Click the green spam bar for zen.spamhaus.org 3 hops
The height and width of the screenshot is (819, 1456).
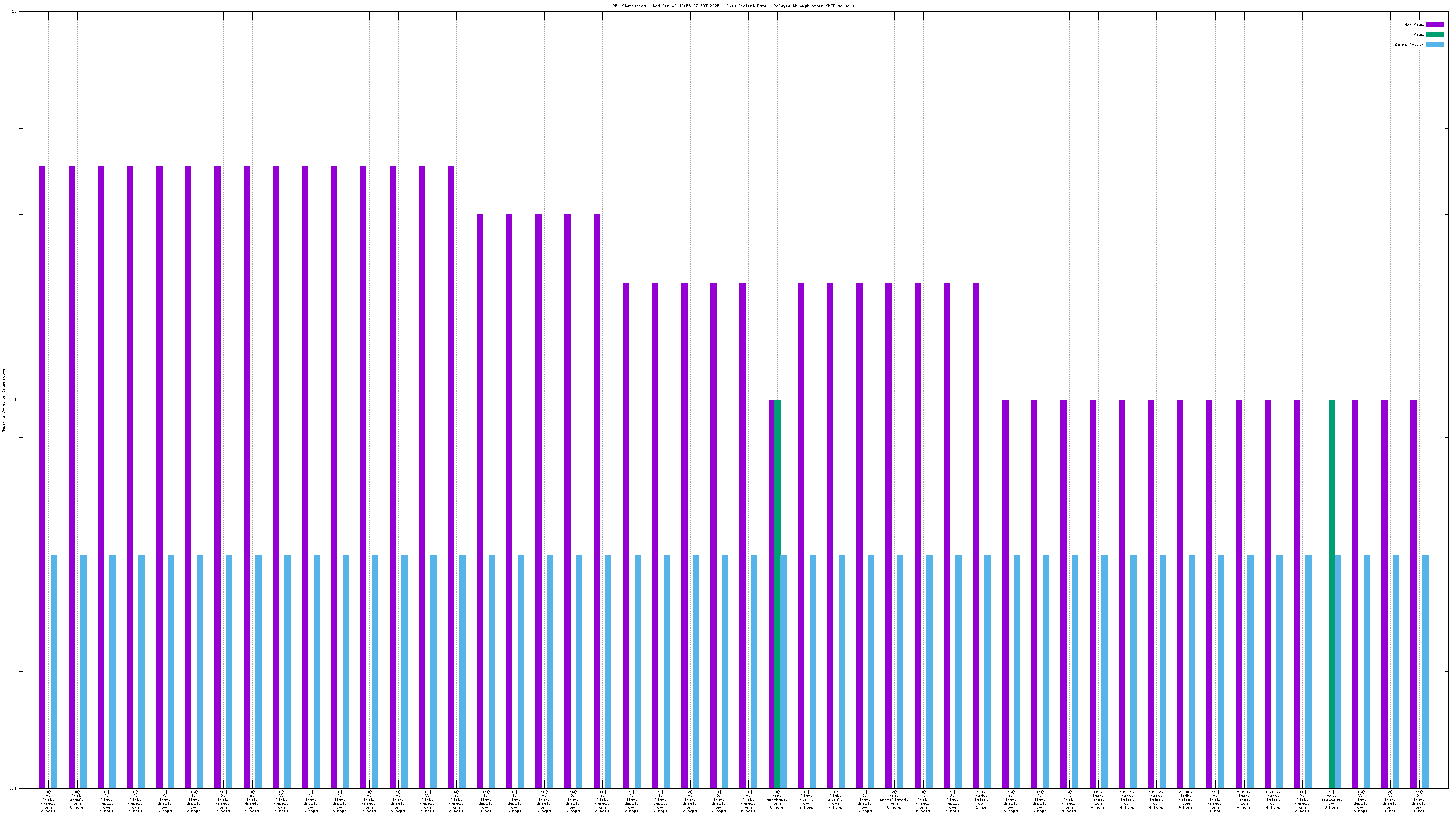click(x=1332, y=593)
